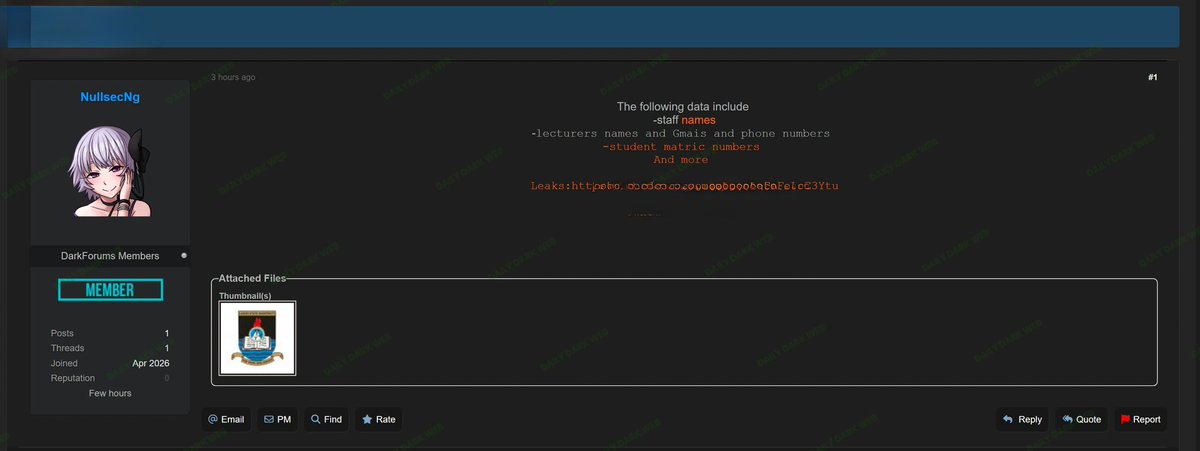1200x451 pixels.
Task: Select the Posts count row
Action: coord(110,333)
